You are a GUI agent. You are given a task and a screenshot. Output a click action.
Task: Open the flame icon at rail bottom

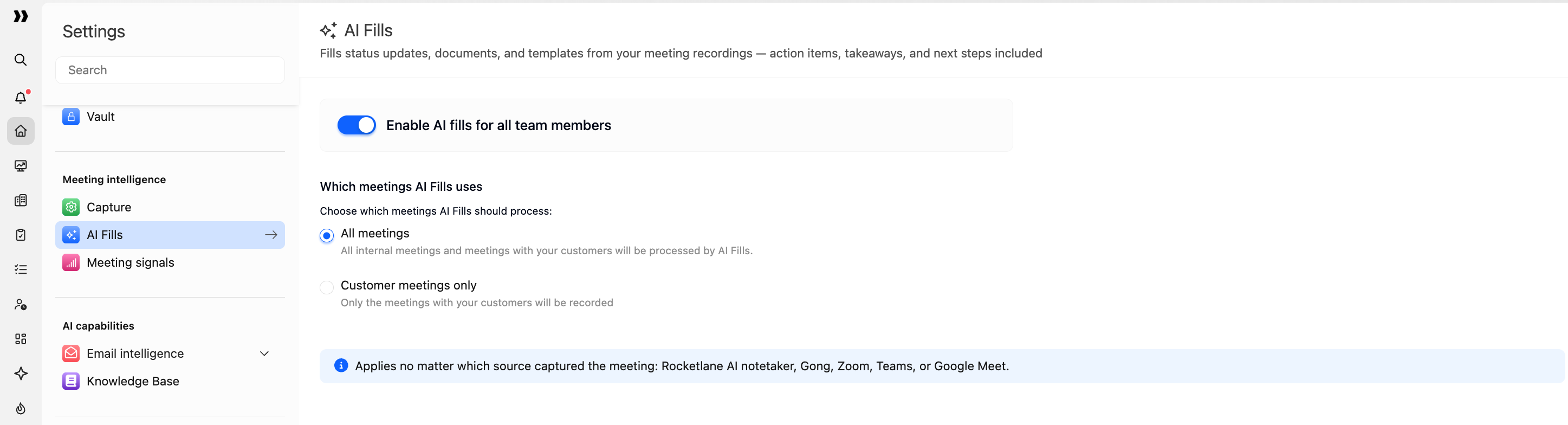pyautogui.click(x=21, y=408)
